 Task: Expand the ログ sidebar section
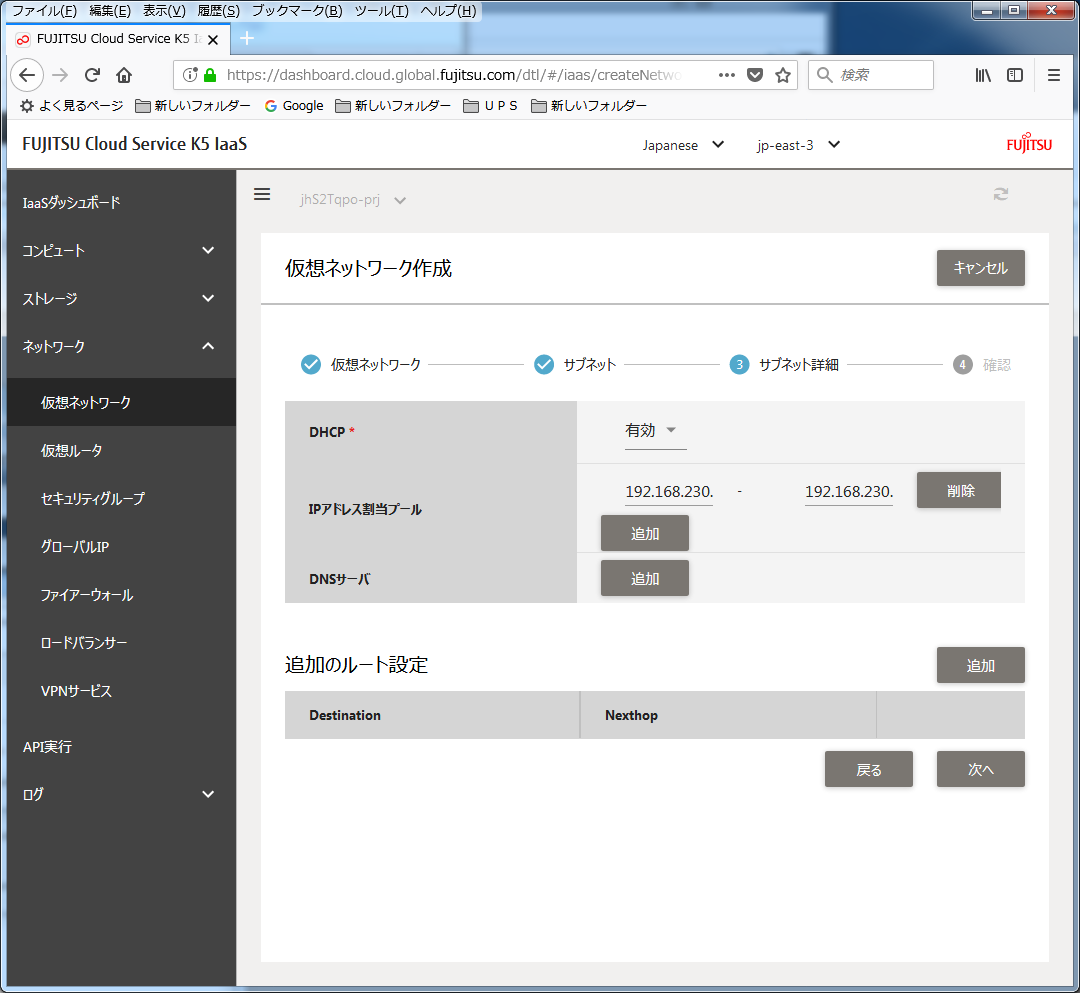pos(121,794)
